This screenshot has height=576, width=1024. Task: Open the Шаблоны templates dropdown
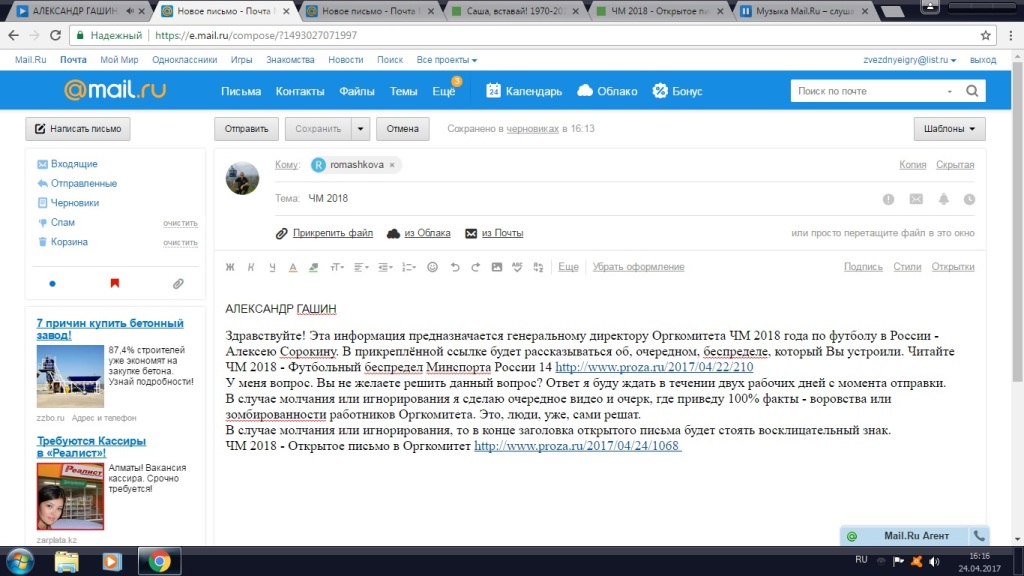[x=950, y=129]
